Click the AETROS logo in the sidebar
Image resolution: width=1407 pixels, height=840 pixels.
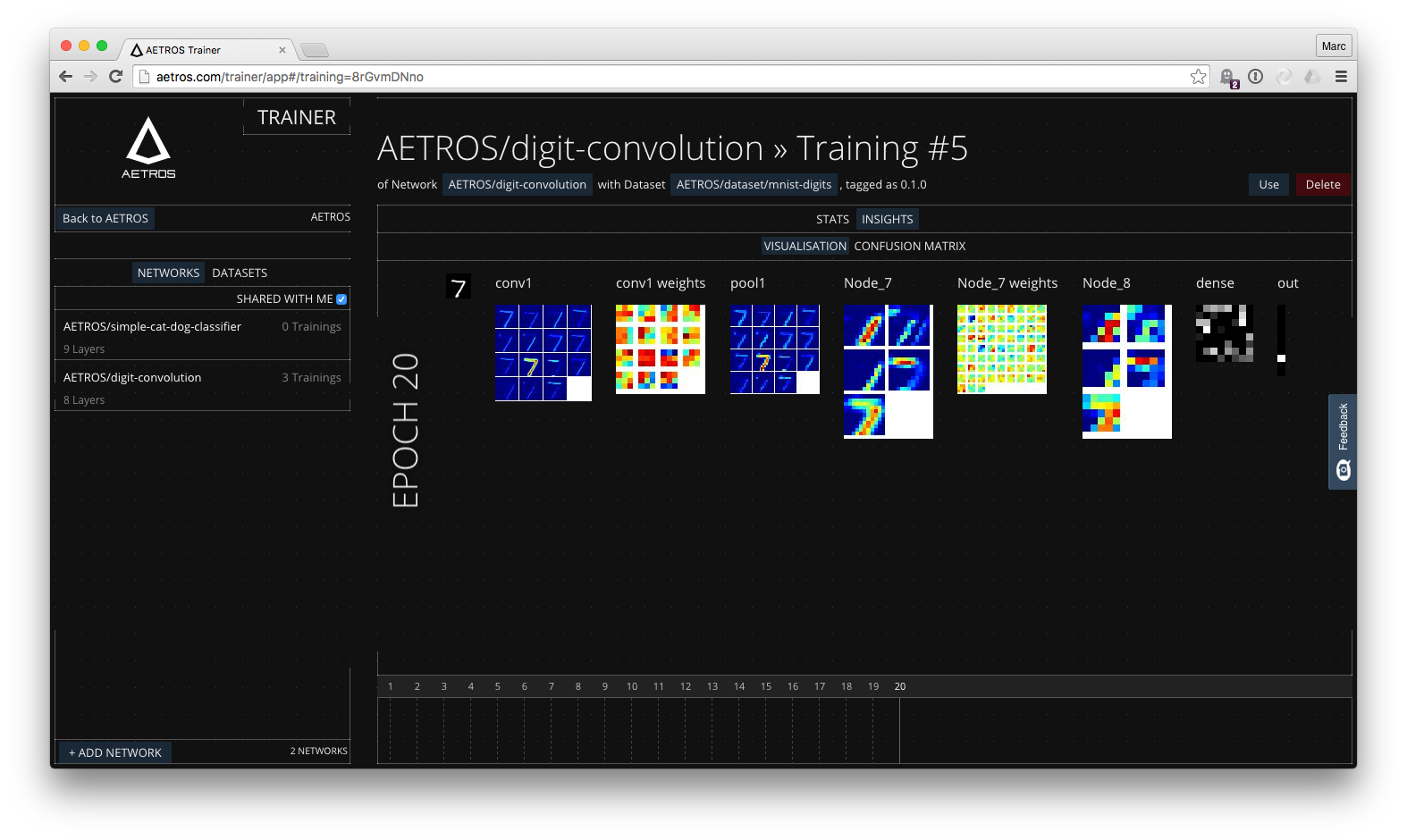pyautogui.click(x=148, y=148)
